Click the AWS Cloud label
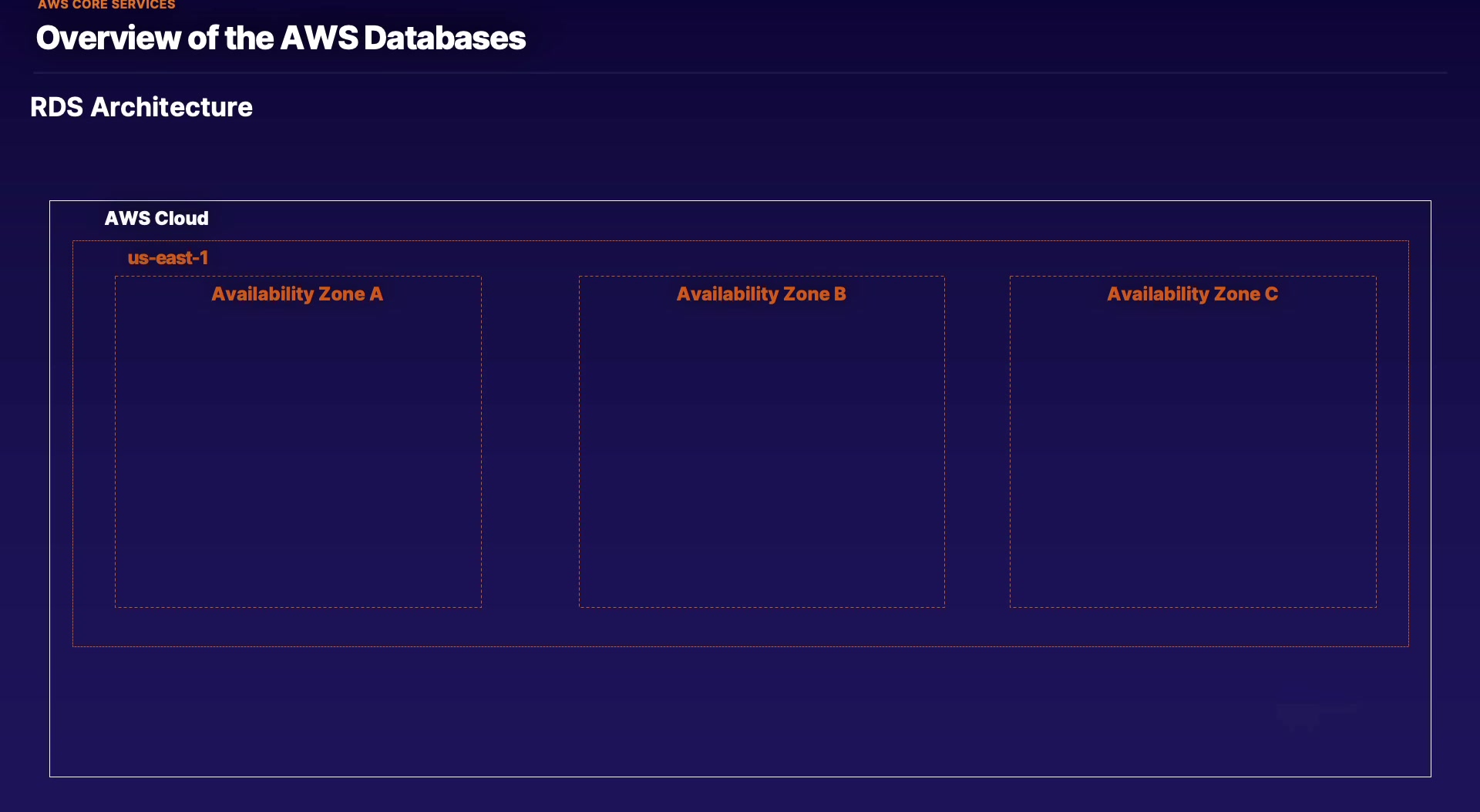Image resolution: width=1480 pixels, height=812 pixels. (x=156, y=218)
